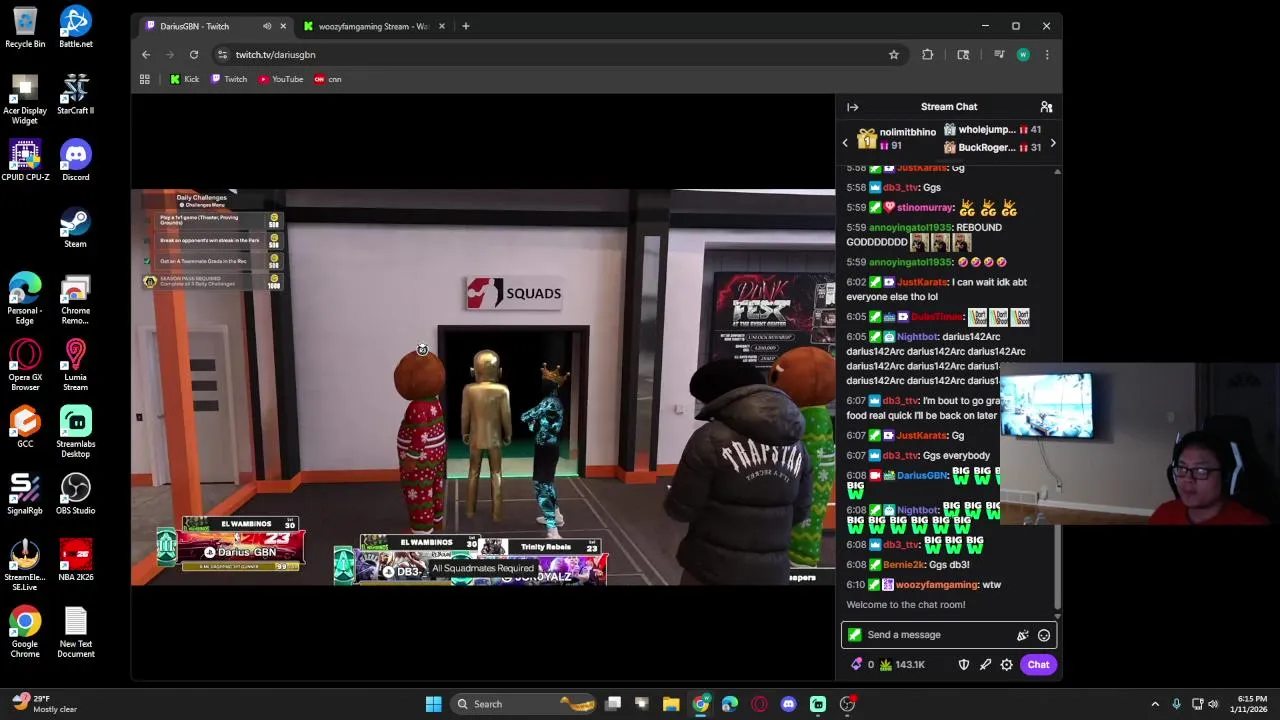
Task: Open the chat community users list
Action: 1046,107
